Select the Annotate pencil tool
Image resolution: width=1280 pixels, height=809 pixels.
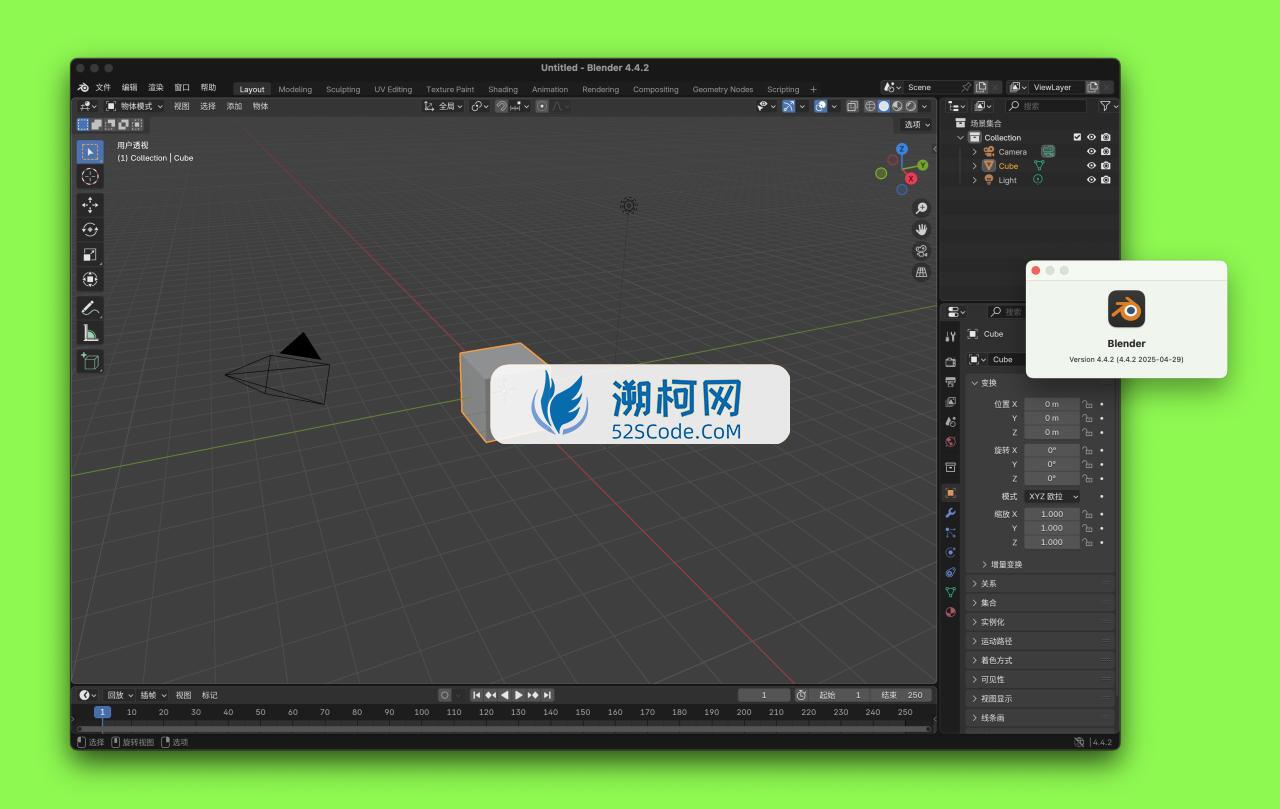tap(90, 308)
